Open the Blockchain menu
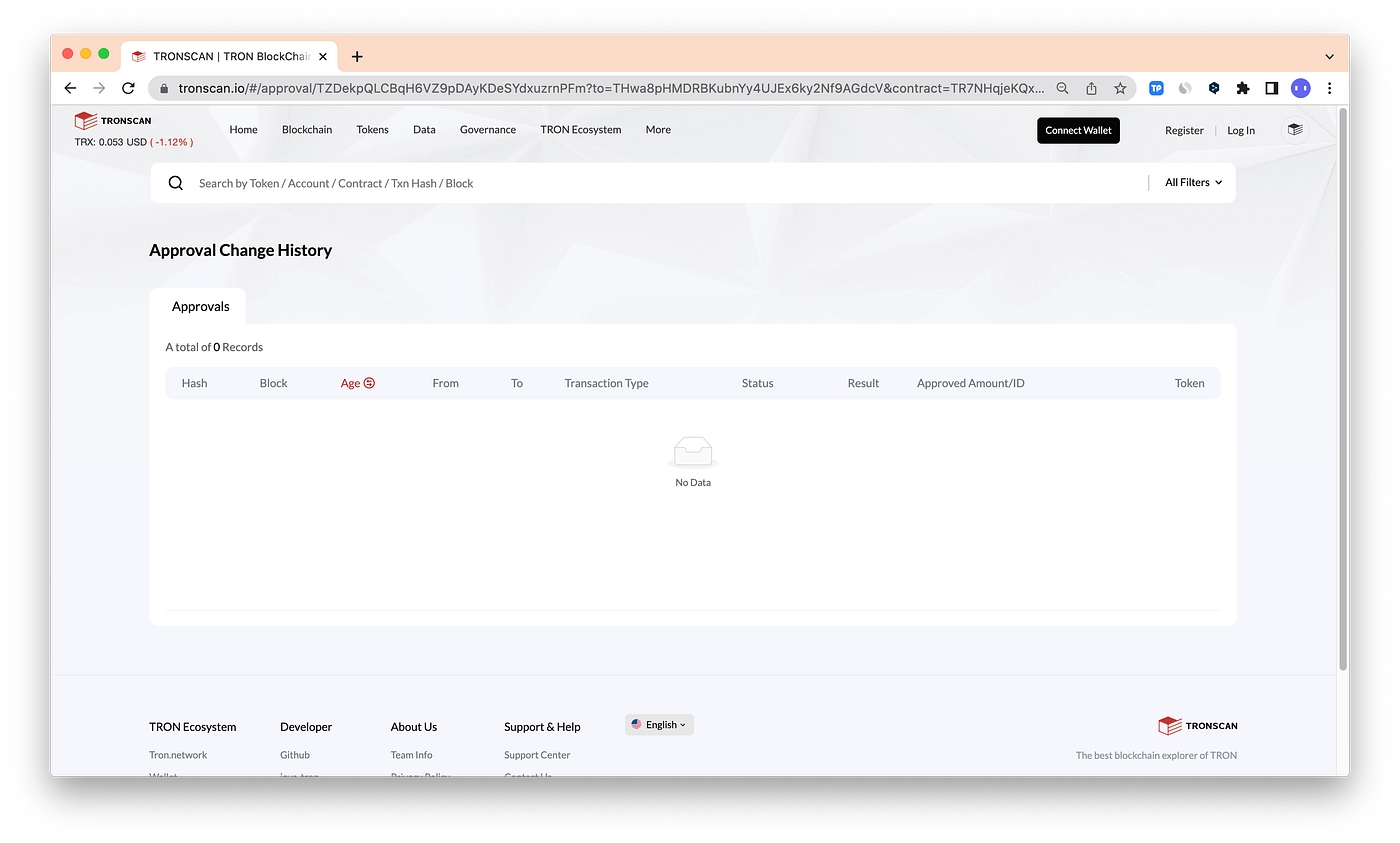1400x843 pixels. [x=307, y=130]
